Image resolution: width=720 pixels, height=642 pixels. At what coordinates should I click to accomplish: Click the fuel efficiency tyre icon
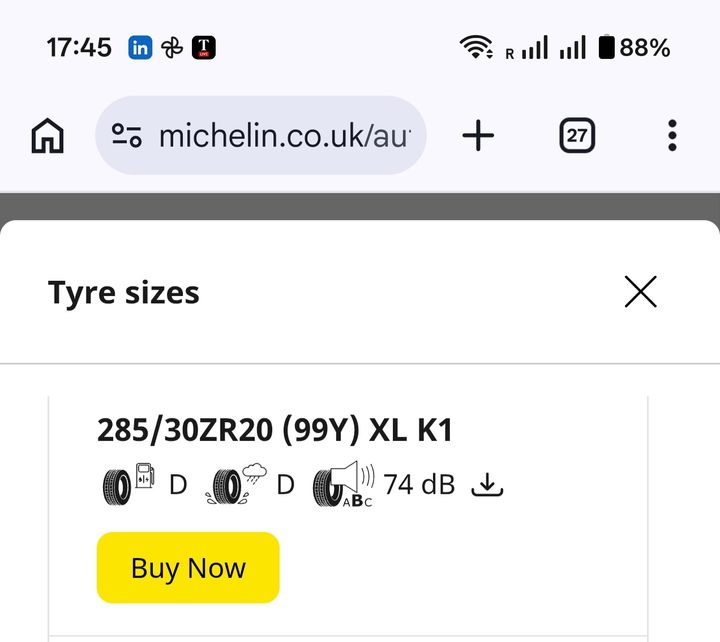pyautogui.click(x=129, y=485)
